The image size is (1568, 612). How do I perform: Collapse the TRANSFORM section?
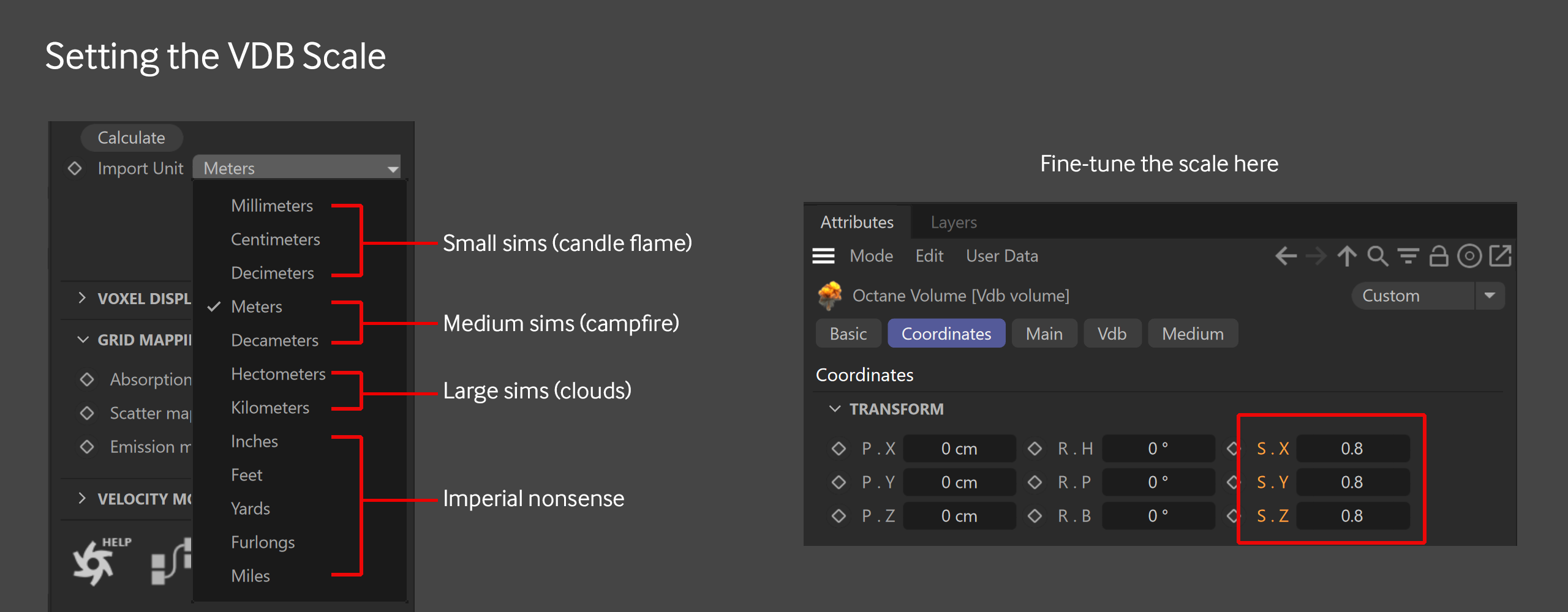[834, 409]
